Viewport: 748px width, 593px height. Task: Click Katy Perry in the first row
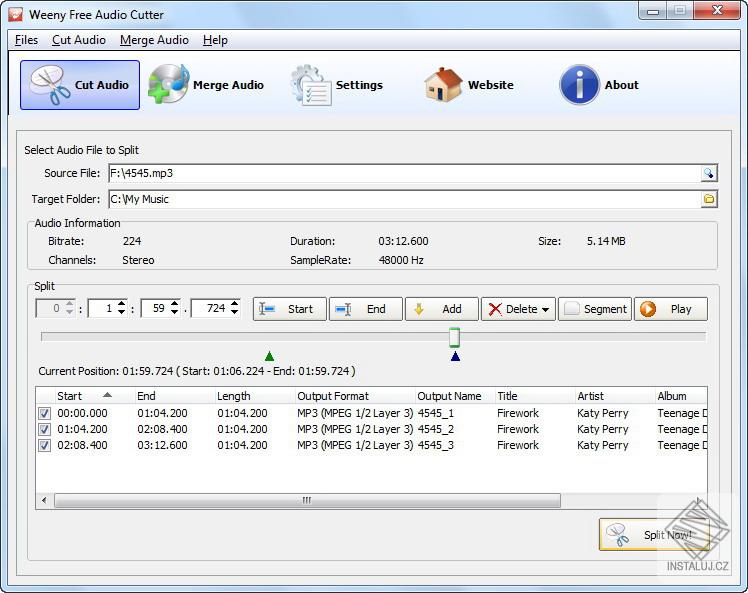click(603, 413)
